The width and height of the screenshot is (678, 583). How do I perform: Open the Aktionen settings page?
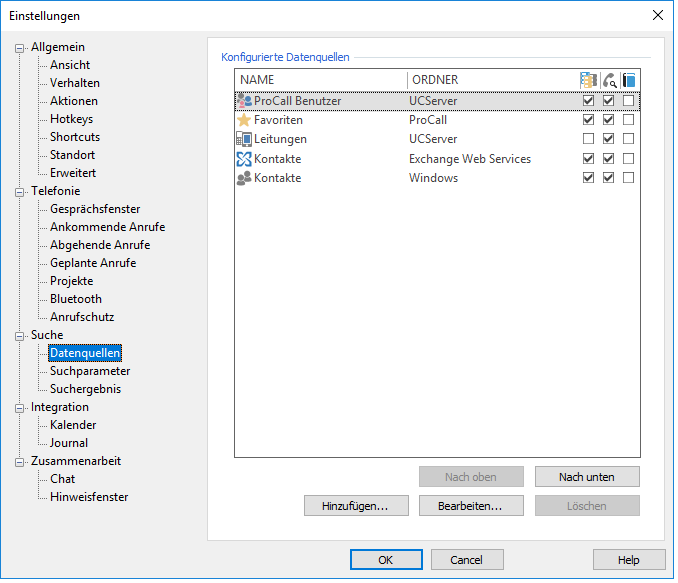74,101
